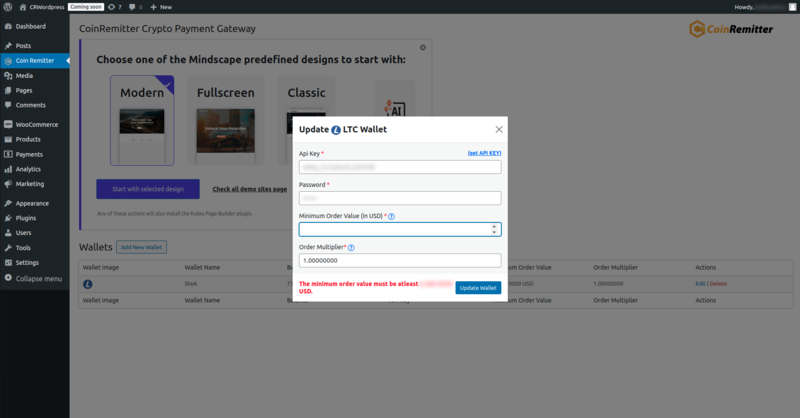
Task: Click the liteA wallet Litecoin icon
Action: pyautogui.click(x=88, y=284)
